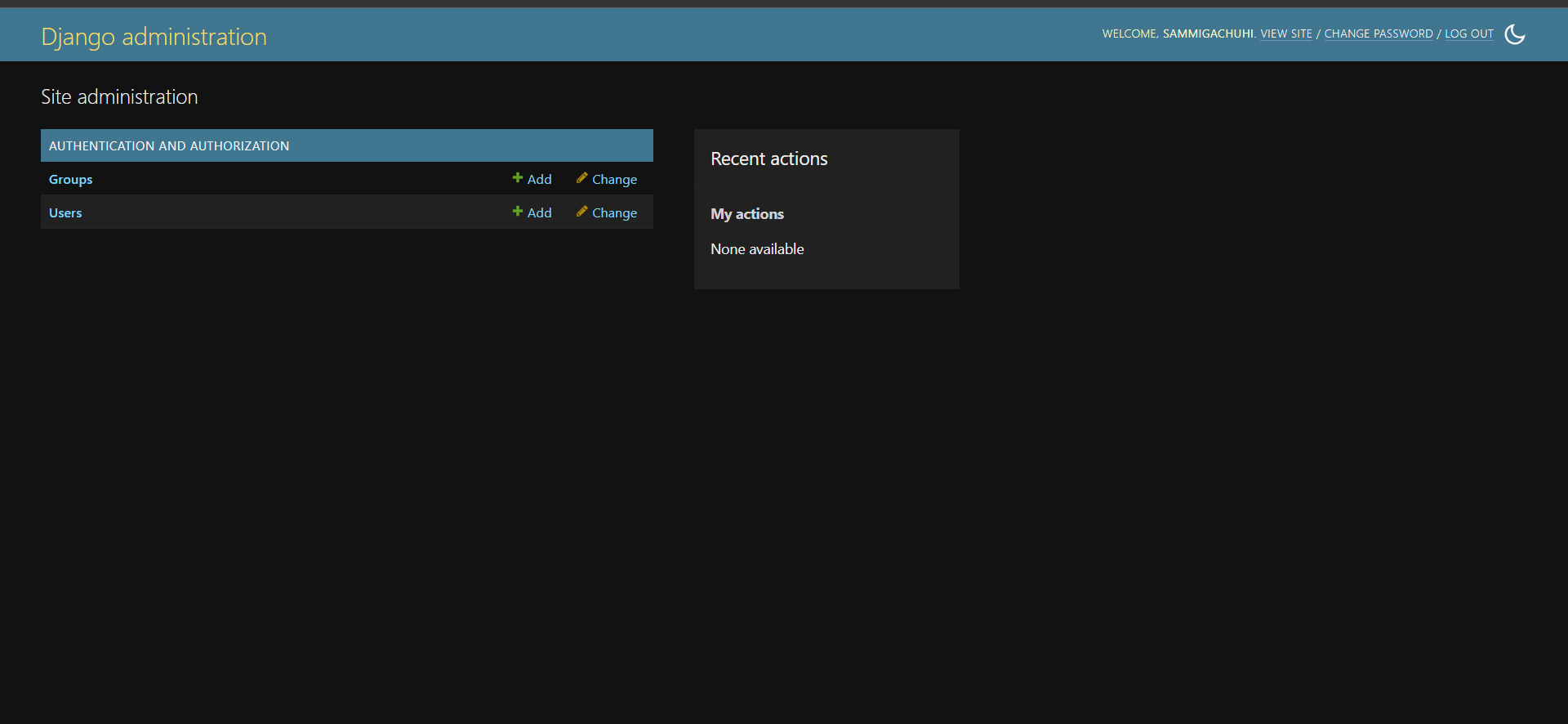
Task: Click the Django administration title
Action: (154, 37)
